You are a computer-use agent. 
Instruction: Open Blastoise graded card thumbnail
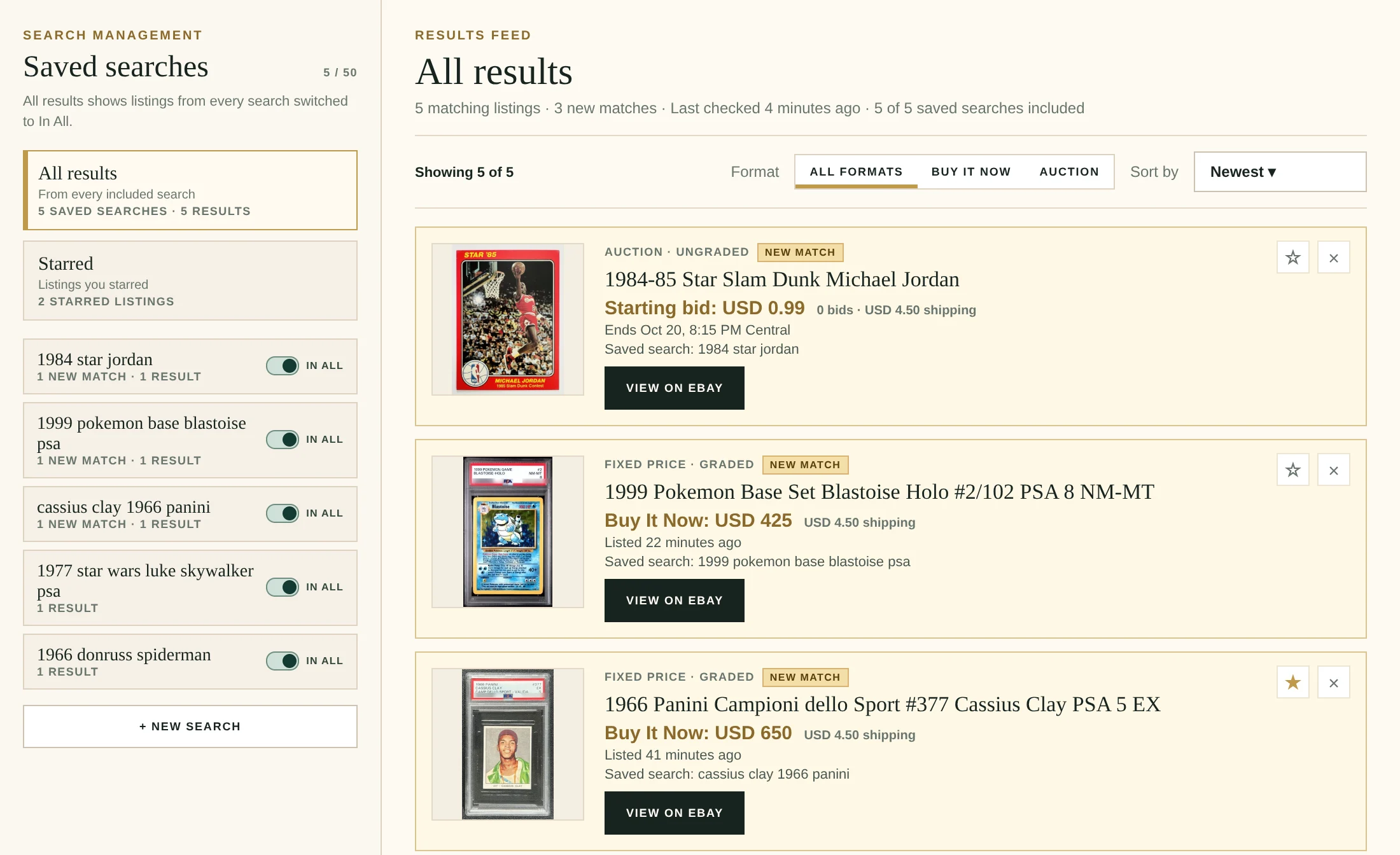(x=508, y=532)
